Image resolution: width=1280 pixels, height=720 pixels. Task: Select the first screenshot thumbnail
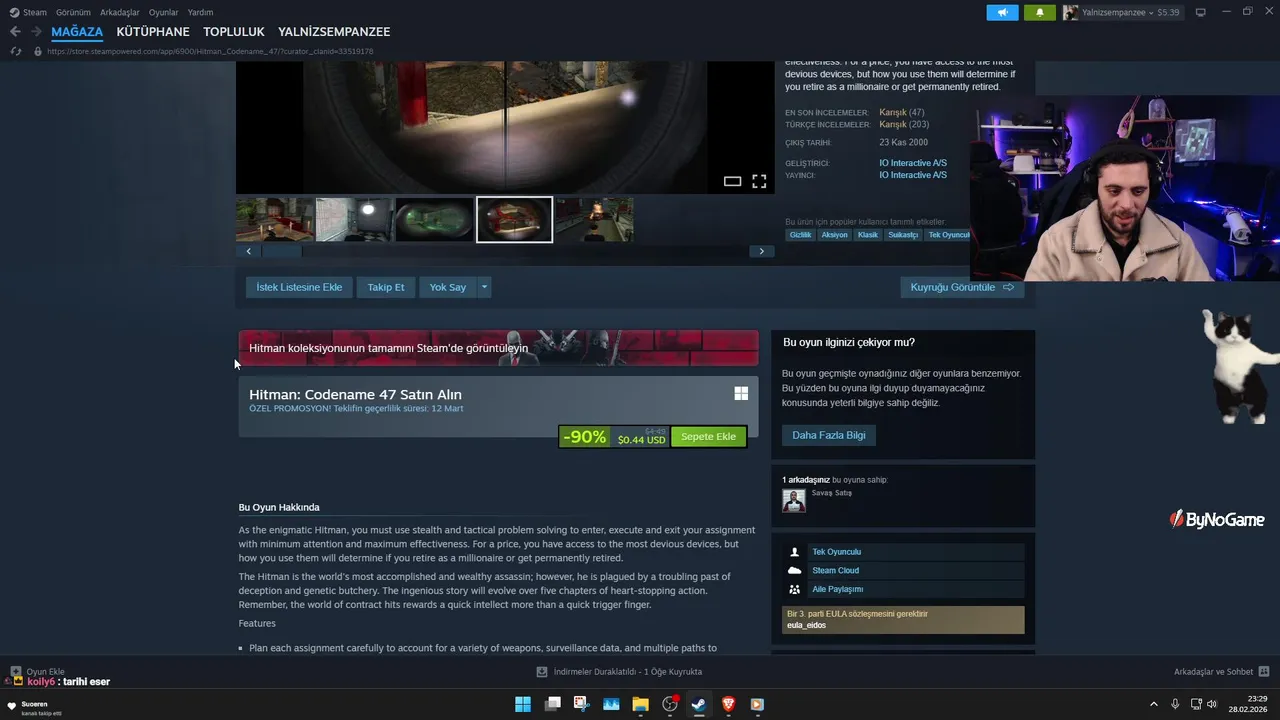(x=275, y=220)
